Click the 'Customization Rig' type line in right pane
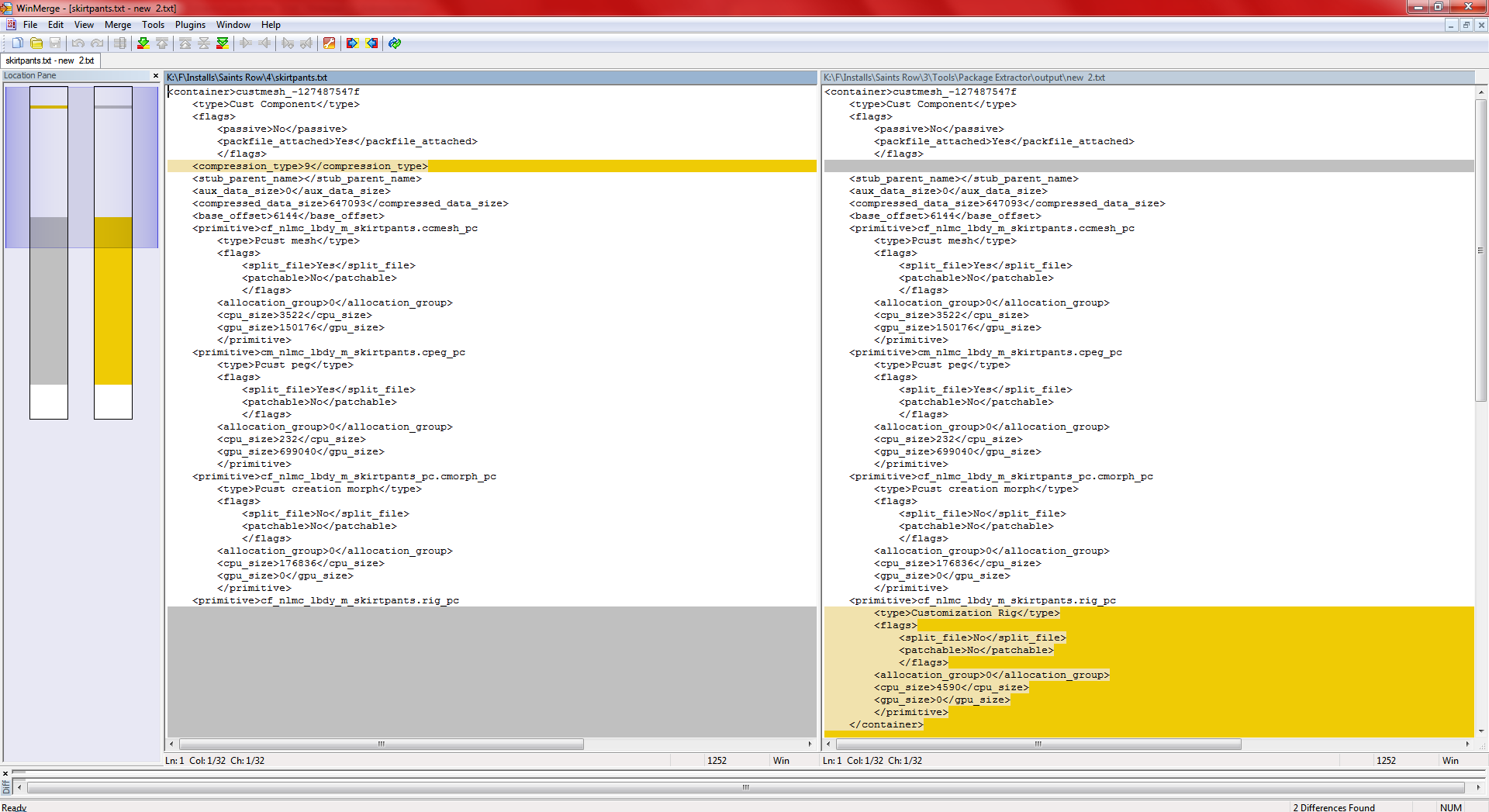This screenshot has width=1489, height=812. 966,613
